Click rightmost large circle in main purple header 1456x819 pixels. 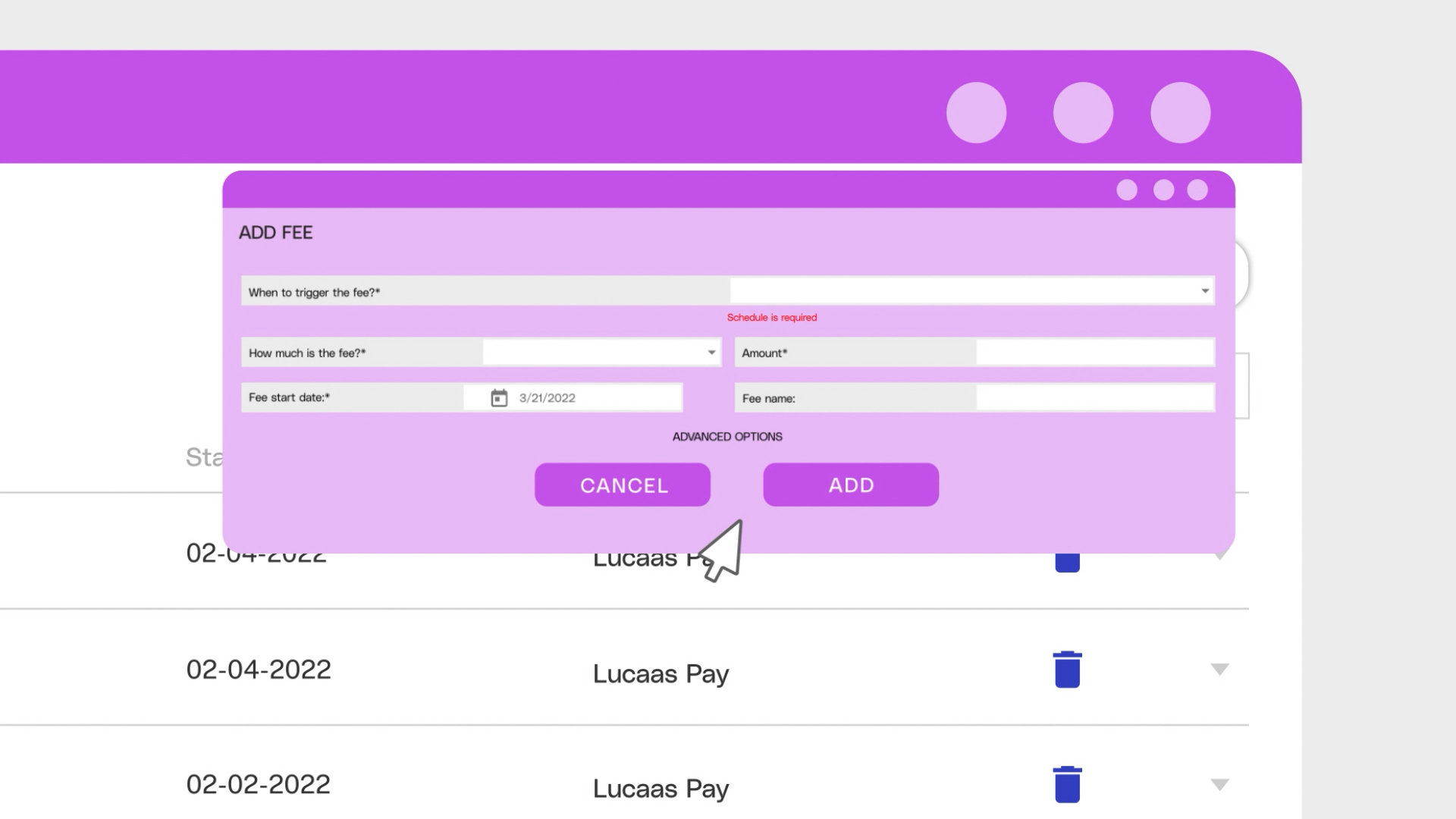(1180, 113)
